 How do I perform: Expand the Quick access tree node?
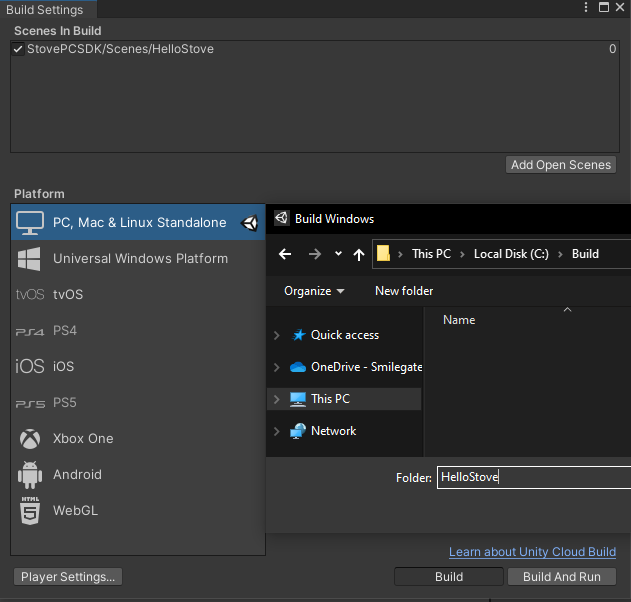coord(276,335)
